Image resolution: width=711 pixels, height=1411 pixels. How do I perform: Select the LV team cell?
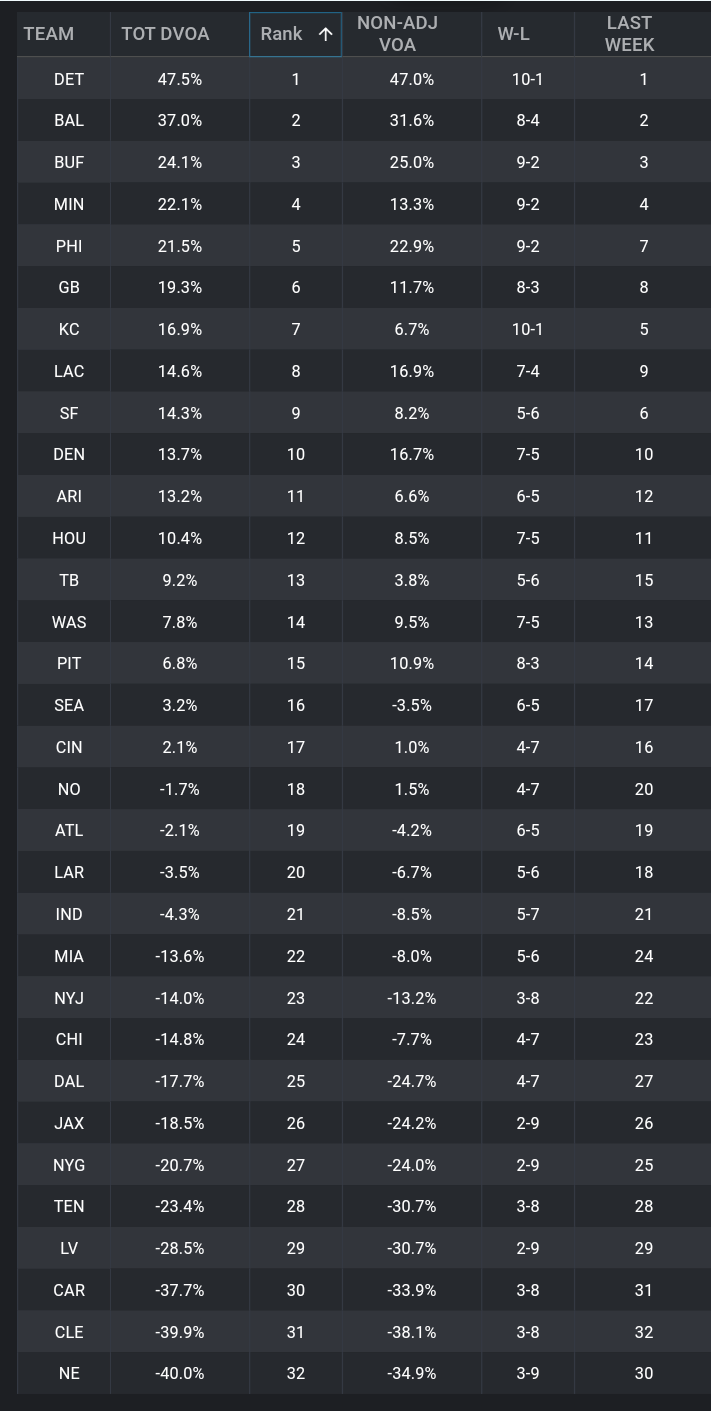[x=69, y=1248]
